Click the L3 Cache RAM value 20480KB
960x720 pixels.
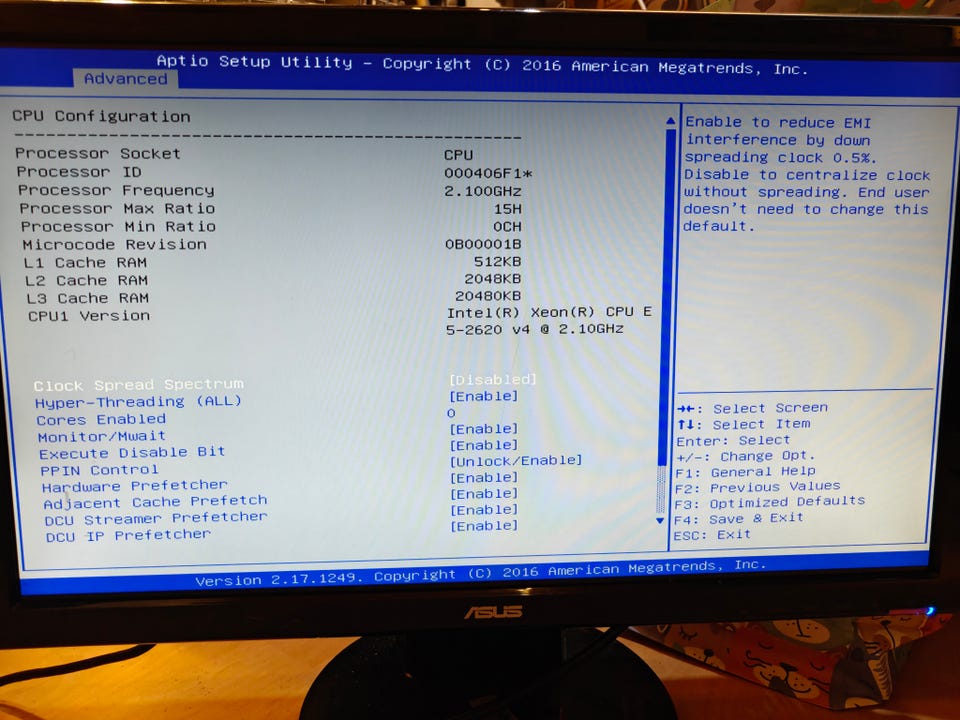click(x=488, y=296)
